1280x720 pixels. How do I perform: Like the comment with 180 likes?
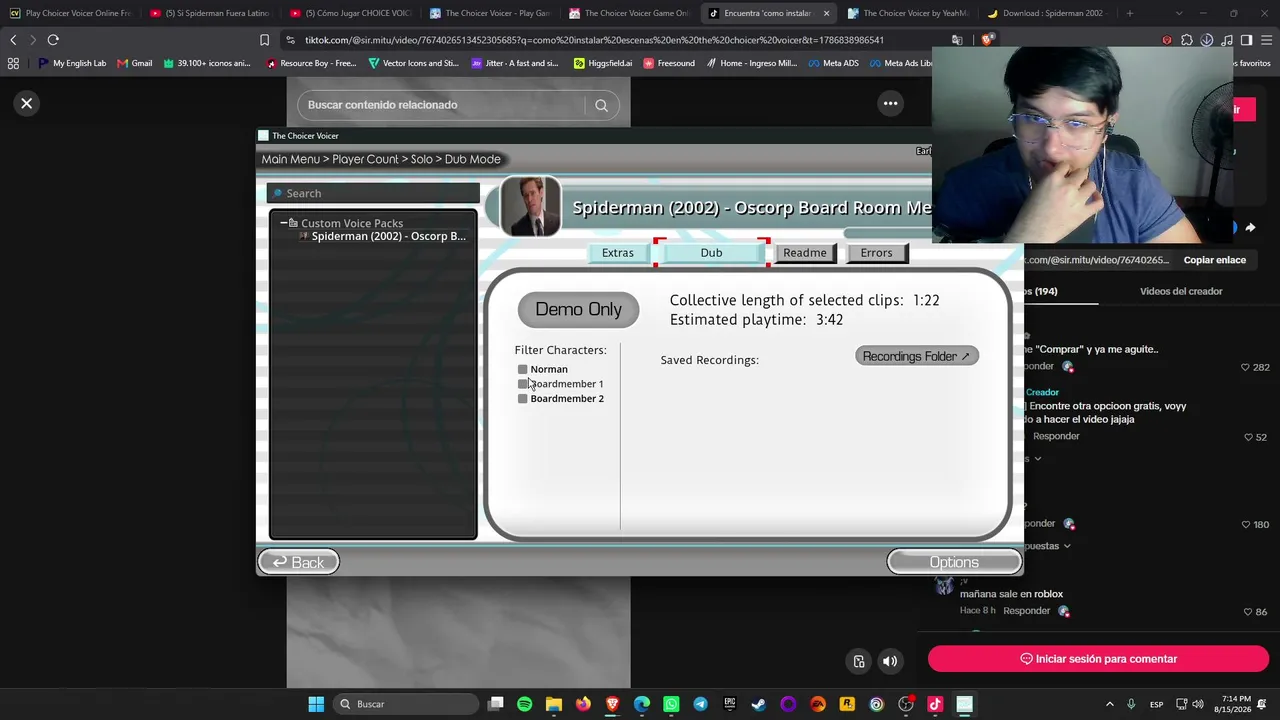pos(1245,525)
